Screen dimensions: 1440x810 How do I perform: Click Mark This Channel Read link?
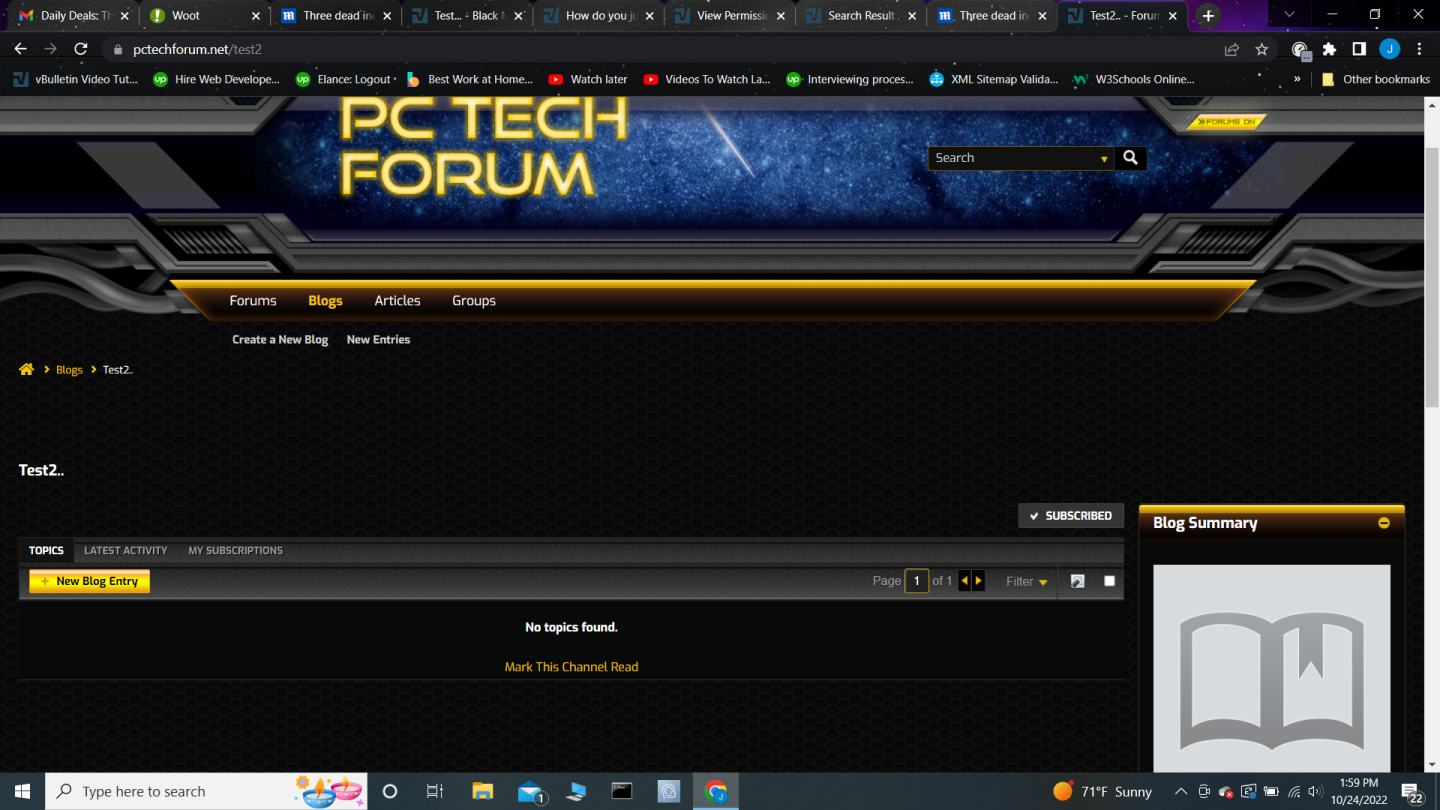click(571, 667)
